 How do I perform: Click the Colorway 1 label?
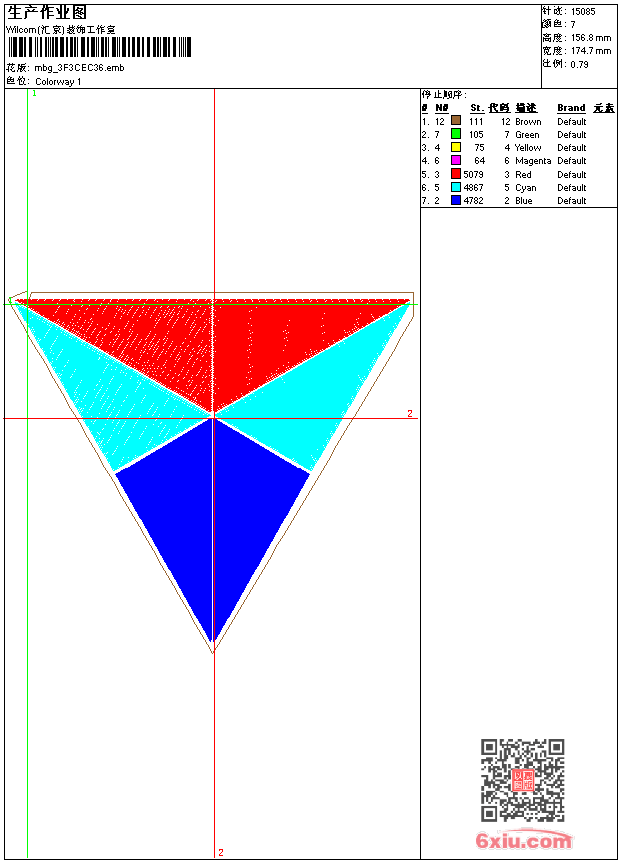pos(58,81)
